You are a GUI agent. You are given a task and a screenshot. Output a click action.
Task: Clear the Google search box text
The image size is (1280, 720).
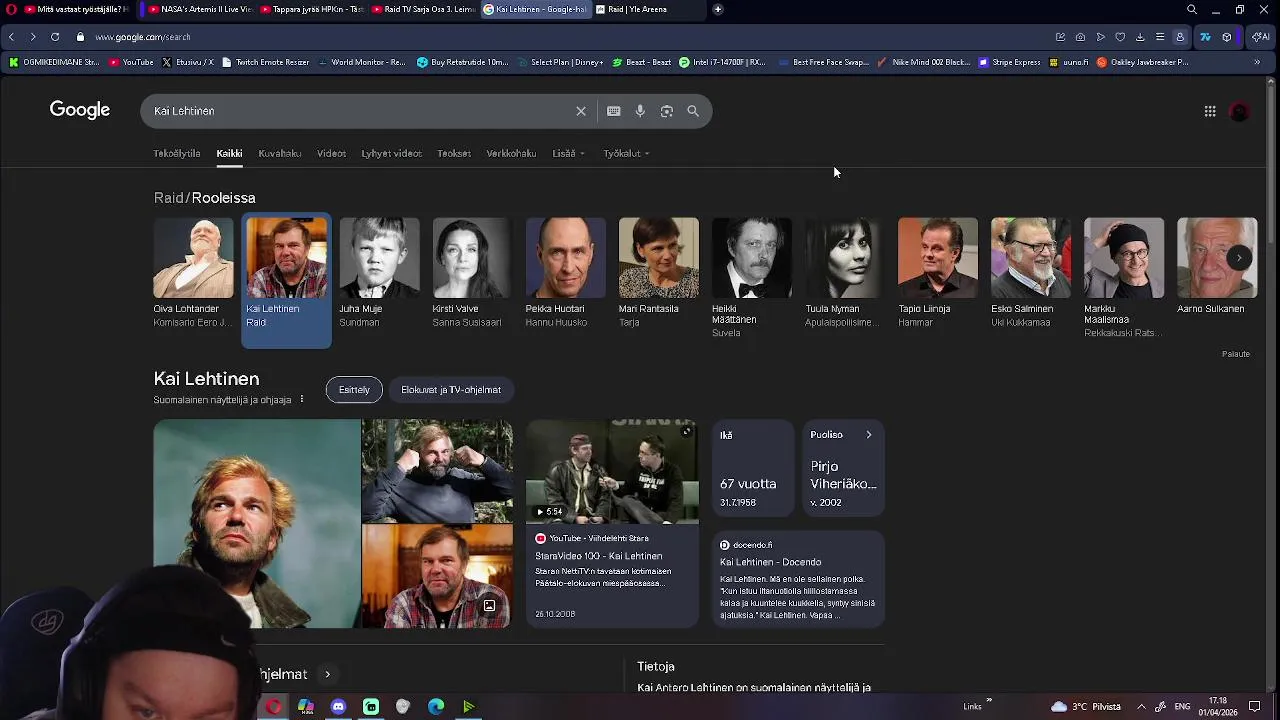[x=581, y=111]
